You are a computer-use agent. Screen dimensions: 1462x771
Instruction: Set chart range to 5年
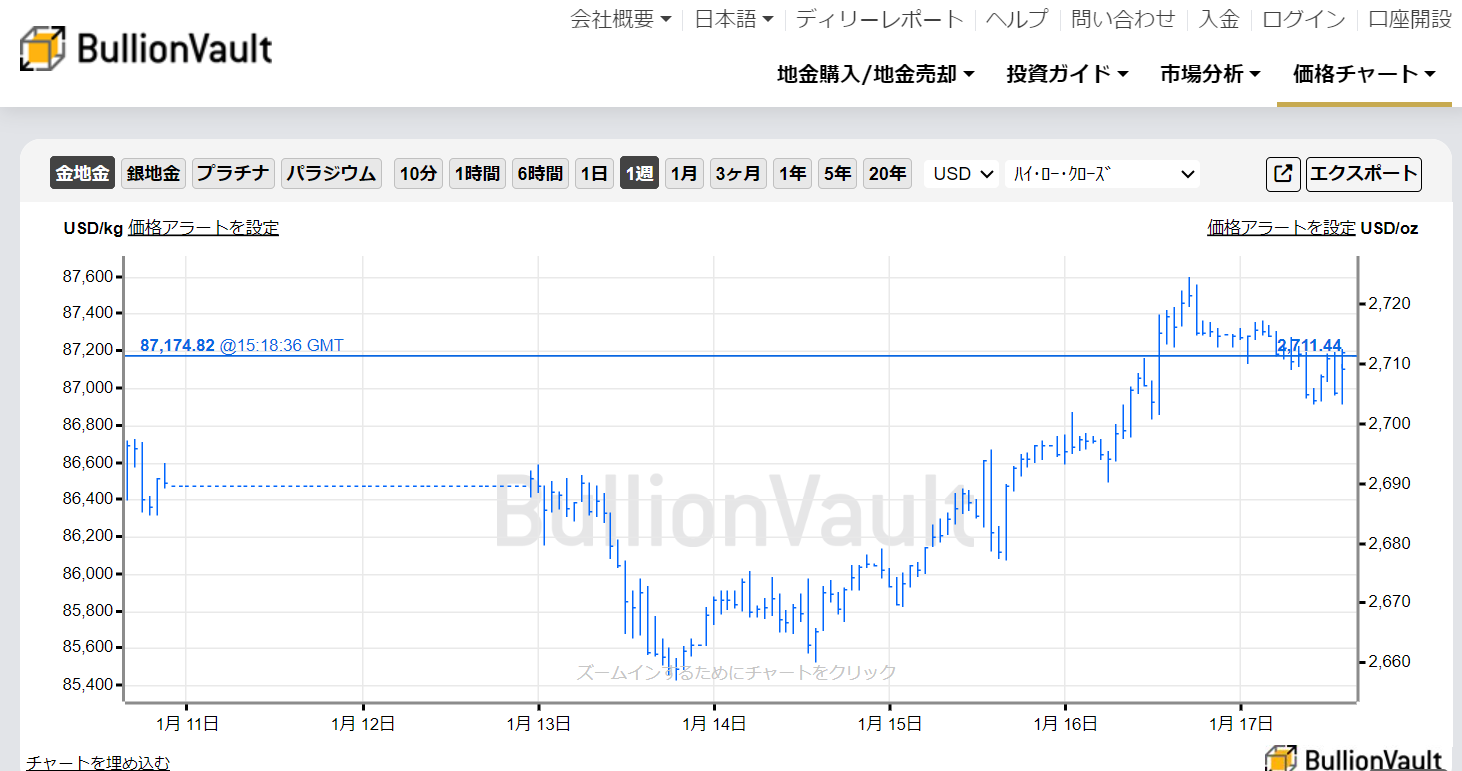(x=837, y=174)
